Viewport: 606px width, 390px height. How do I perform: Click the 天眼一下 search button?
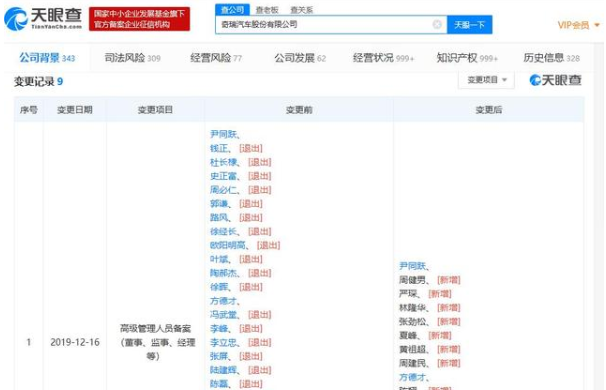point(469,25)
